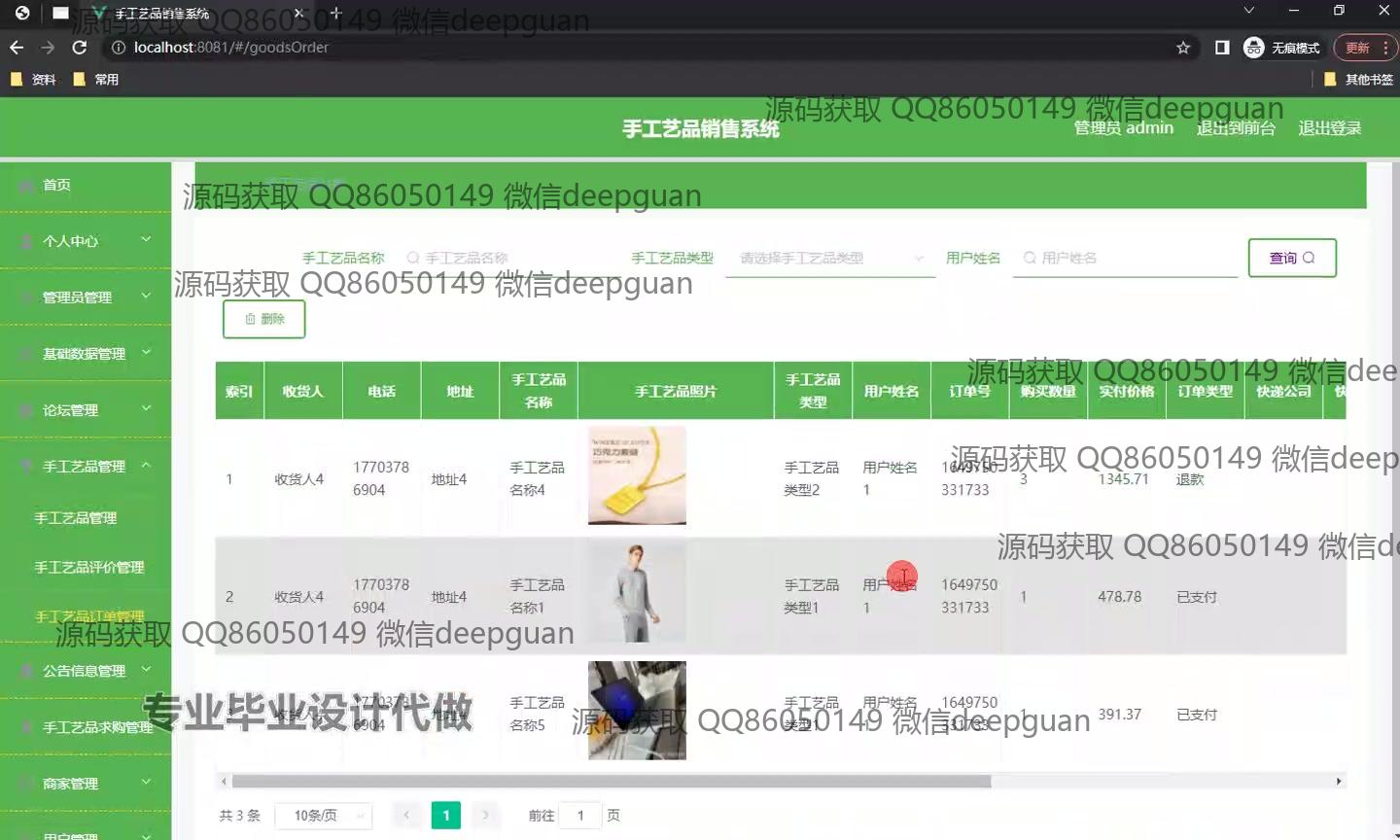Click the 订单号 column header
1400x840 pixels.
(969, 391)
